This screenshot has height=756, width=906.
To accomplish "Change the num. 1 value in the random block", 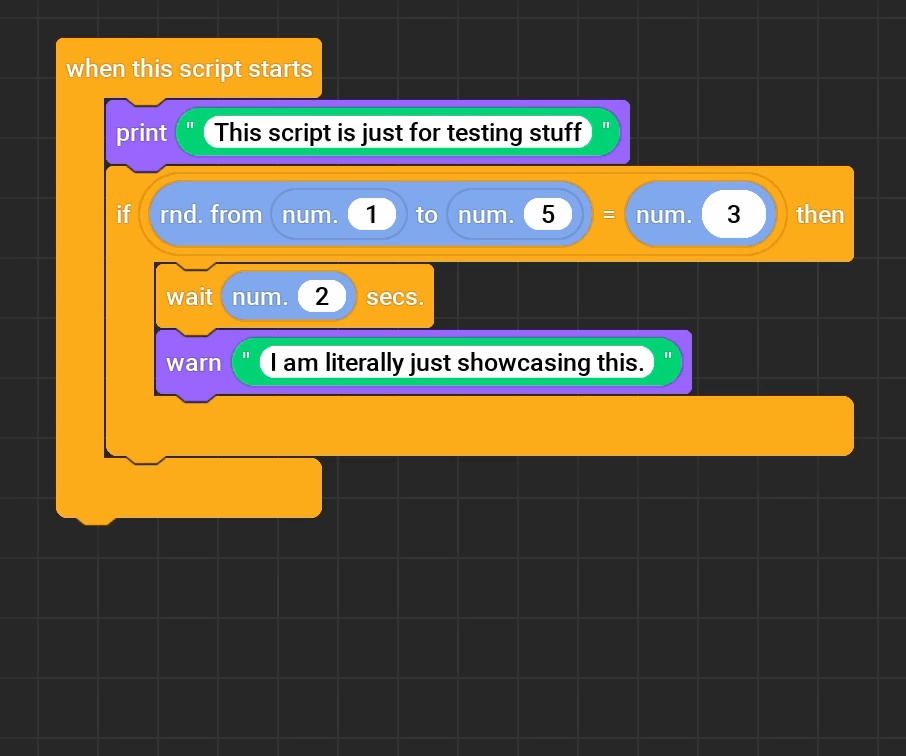I will [372, 214].
